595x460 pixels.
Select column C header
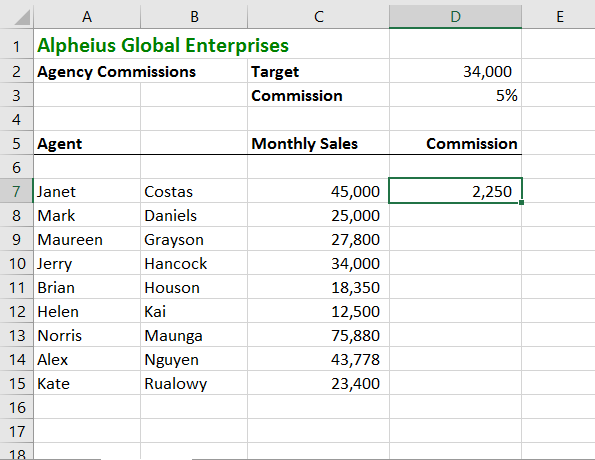point(318,17)
